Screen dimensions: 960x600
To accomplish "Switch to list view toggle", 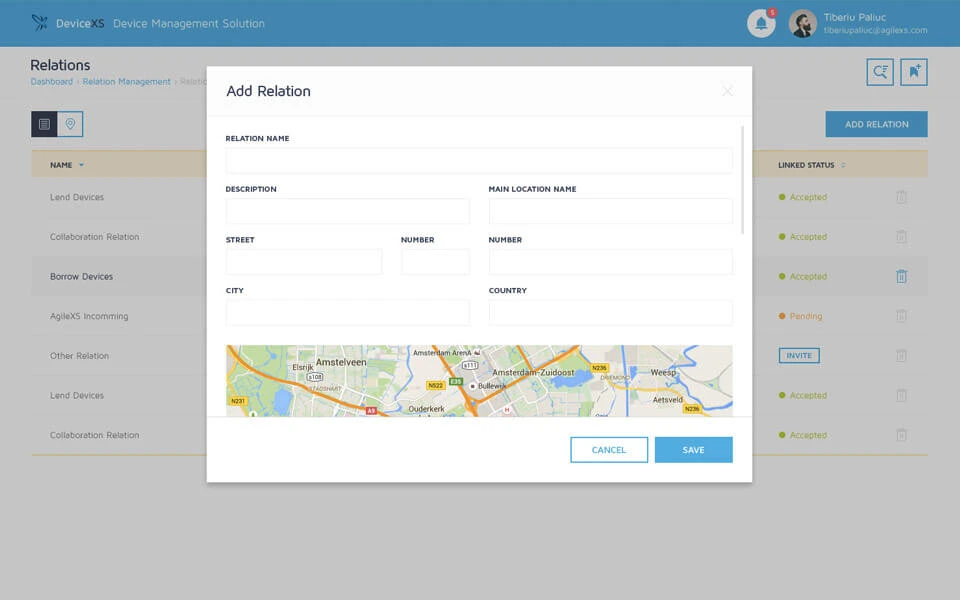I will coord(44,124).
